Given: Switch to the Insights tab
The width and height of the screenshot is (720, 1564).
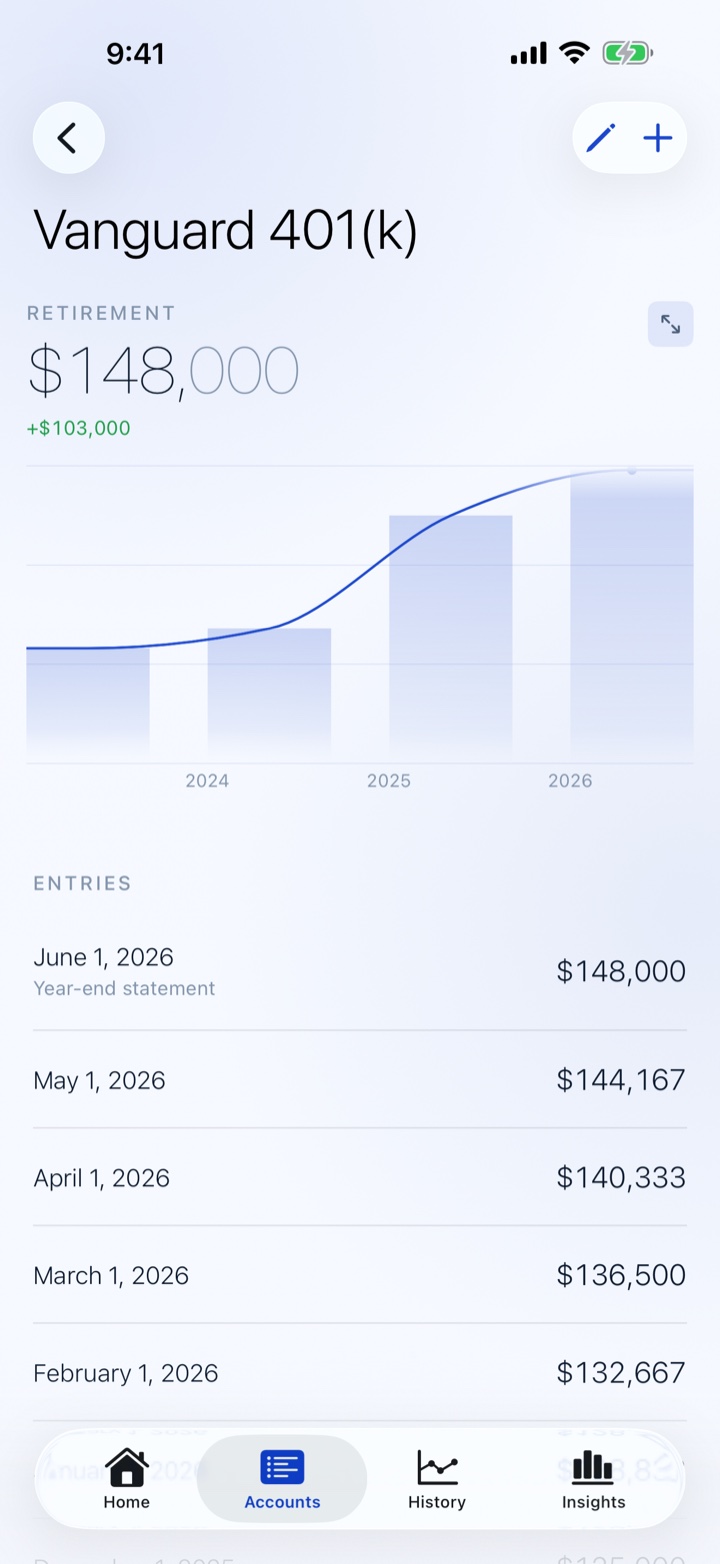Looking at the screenshot, I should 593,1480.
